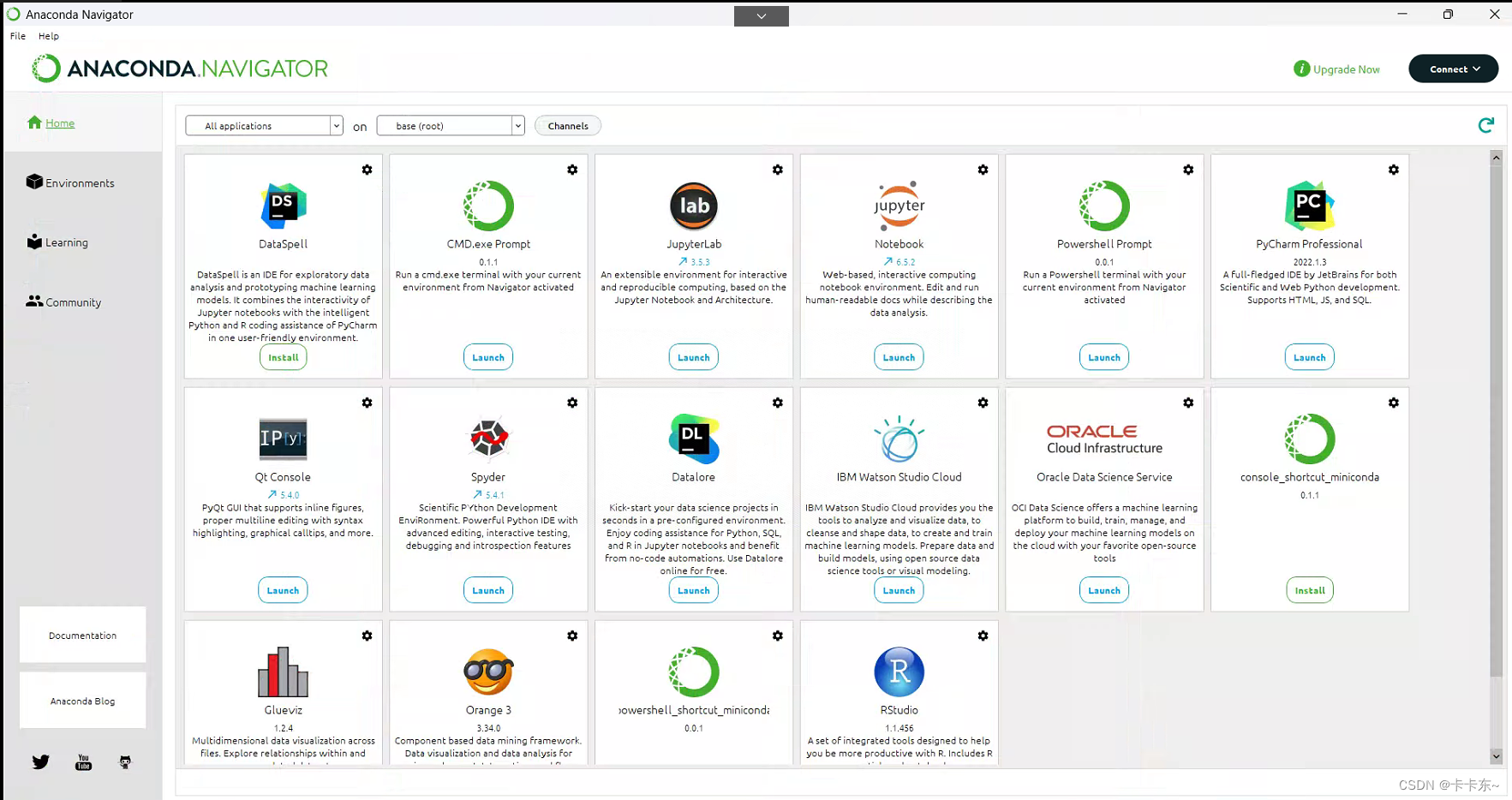Click the scrollbar down arrow
This screenshot has height=800, width=1512.
pos(1496,756)
